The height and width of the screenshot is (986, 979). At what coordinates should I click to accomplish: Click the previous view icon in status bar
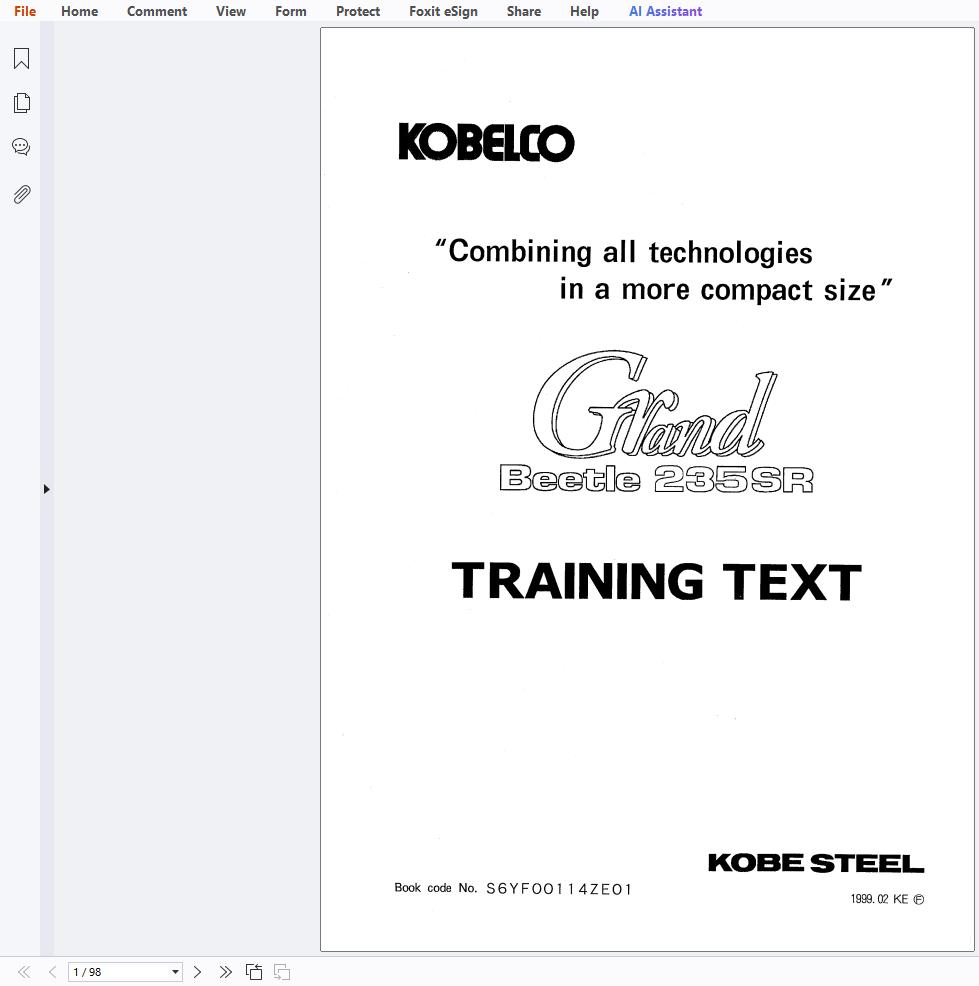tap(254, 972)
